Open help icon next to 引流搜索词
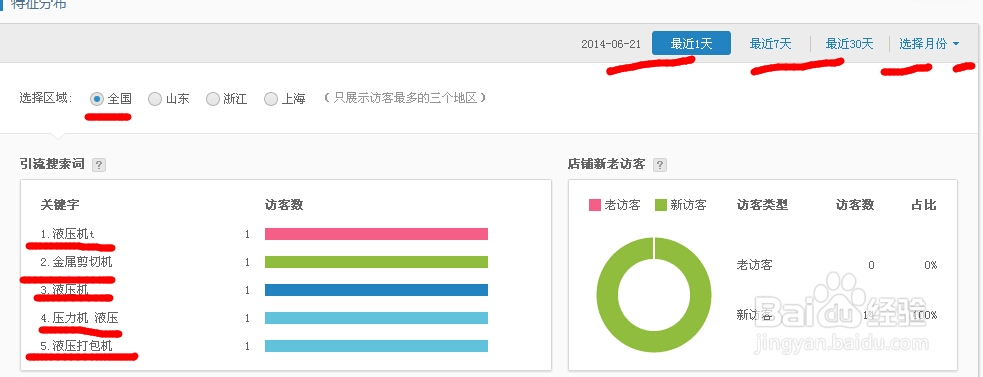 tap(98, 165)
